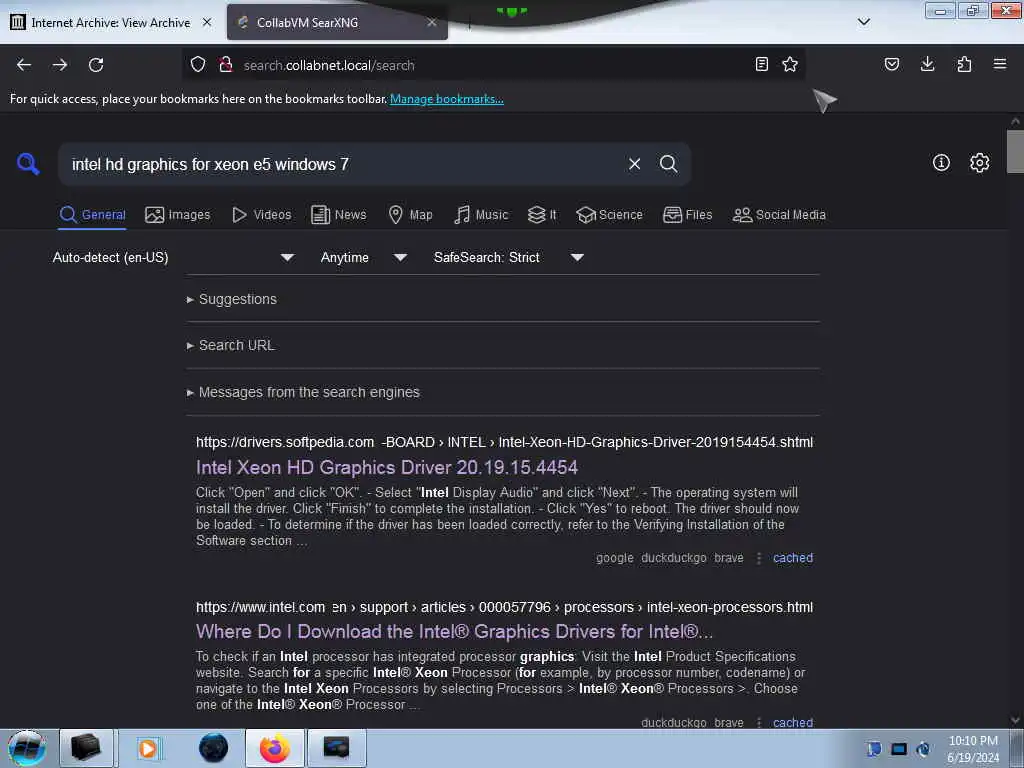The image size is (1024, 768).
Task: Click into the search query input field
Action: 343,164
